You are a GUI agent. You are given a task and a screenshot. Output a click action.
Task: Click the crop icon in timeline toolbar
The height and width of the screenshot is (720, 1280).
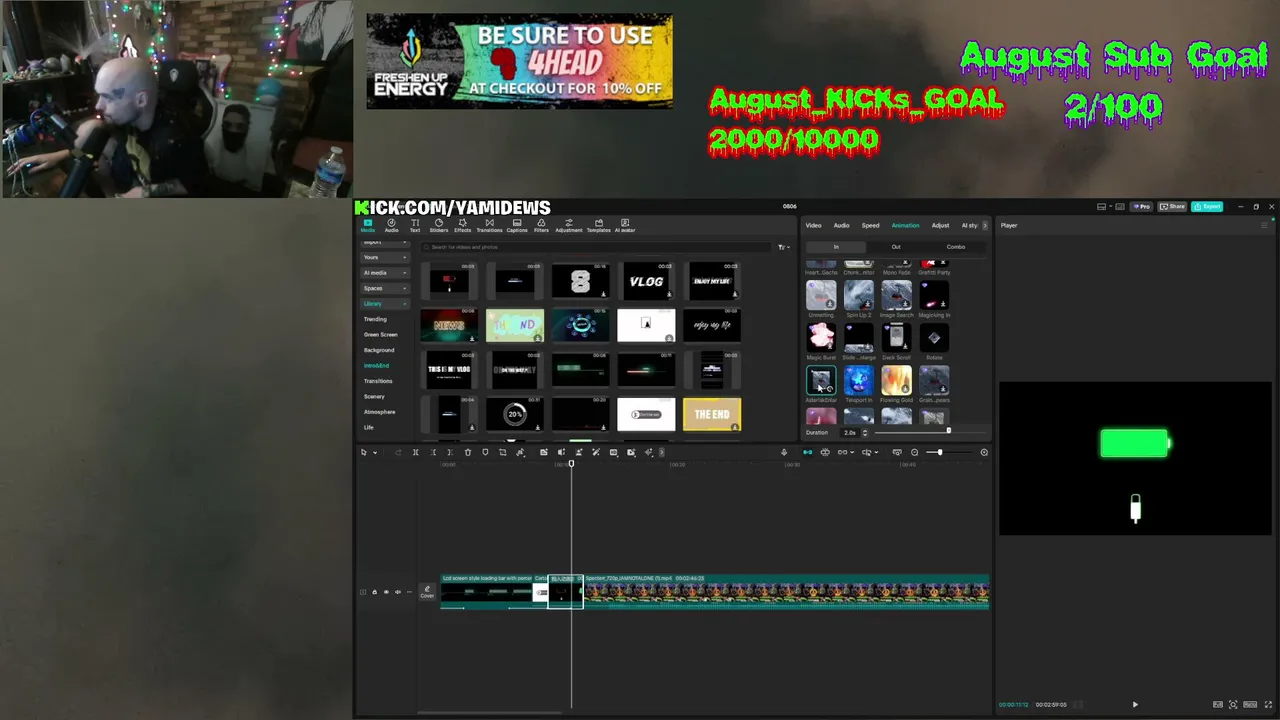point(502,453)
